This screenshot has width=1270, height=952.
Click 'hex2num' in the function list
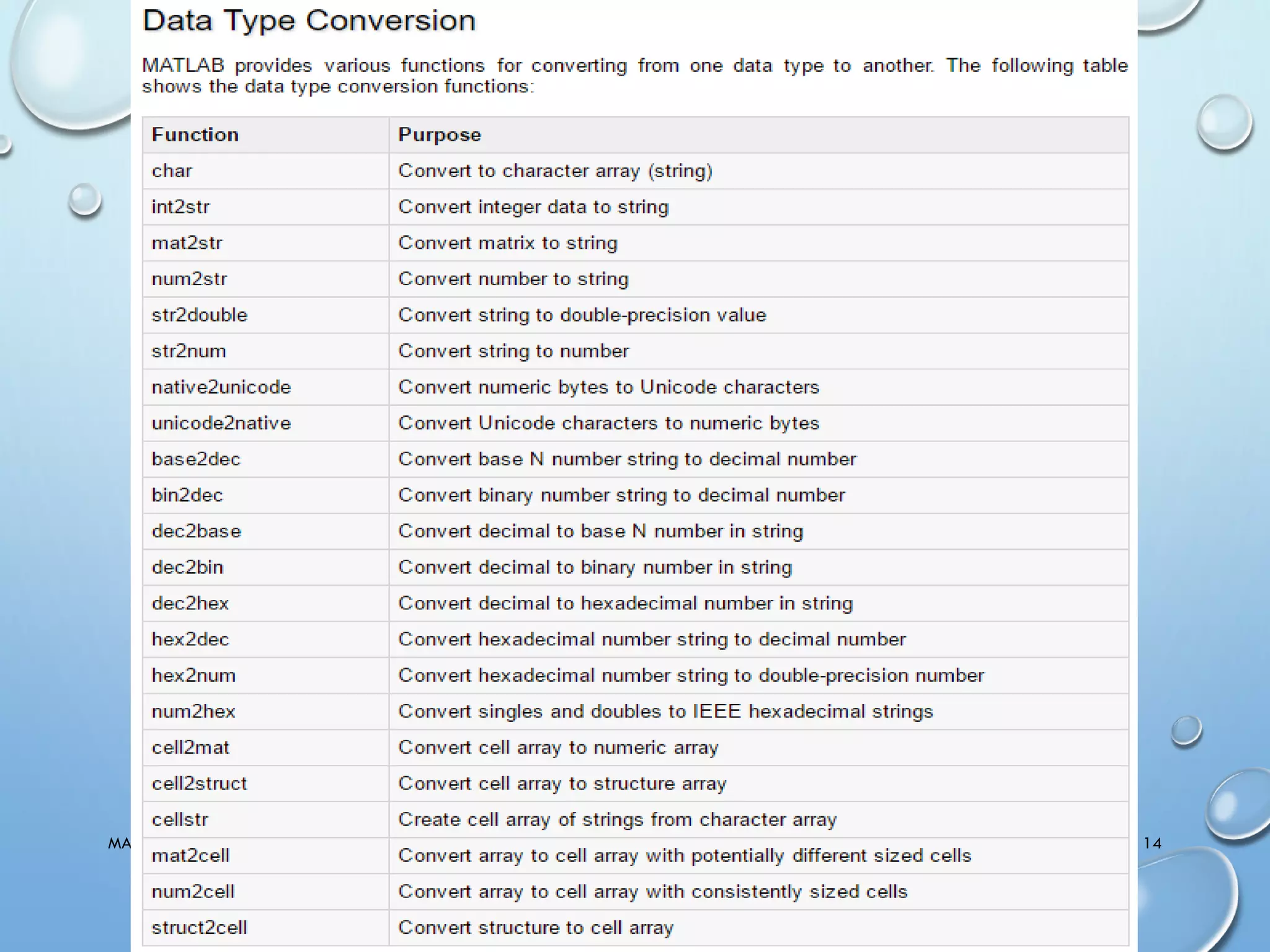193,675
